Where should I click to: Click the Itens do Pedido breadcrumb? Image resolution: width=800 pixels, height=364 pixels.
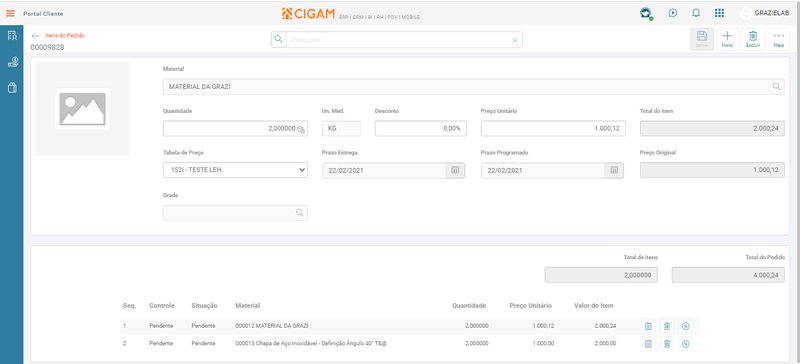pos(65,36)
